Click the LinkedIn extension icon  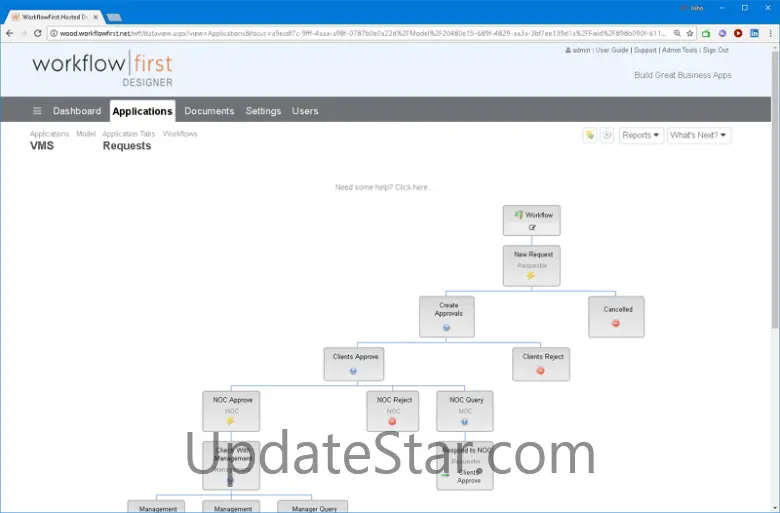click(x=754, y=33)
